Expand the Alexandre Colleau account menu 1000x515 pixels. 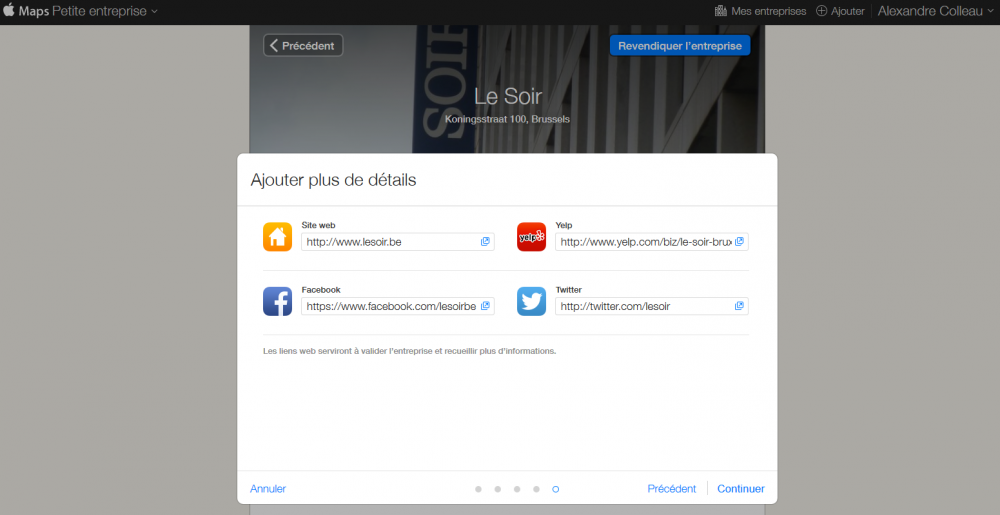935,11
